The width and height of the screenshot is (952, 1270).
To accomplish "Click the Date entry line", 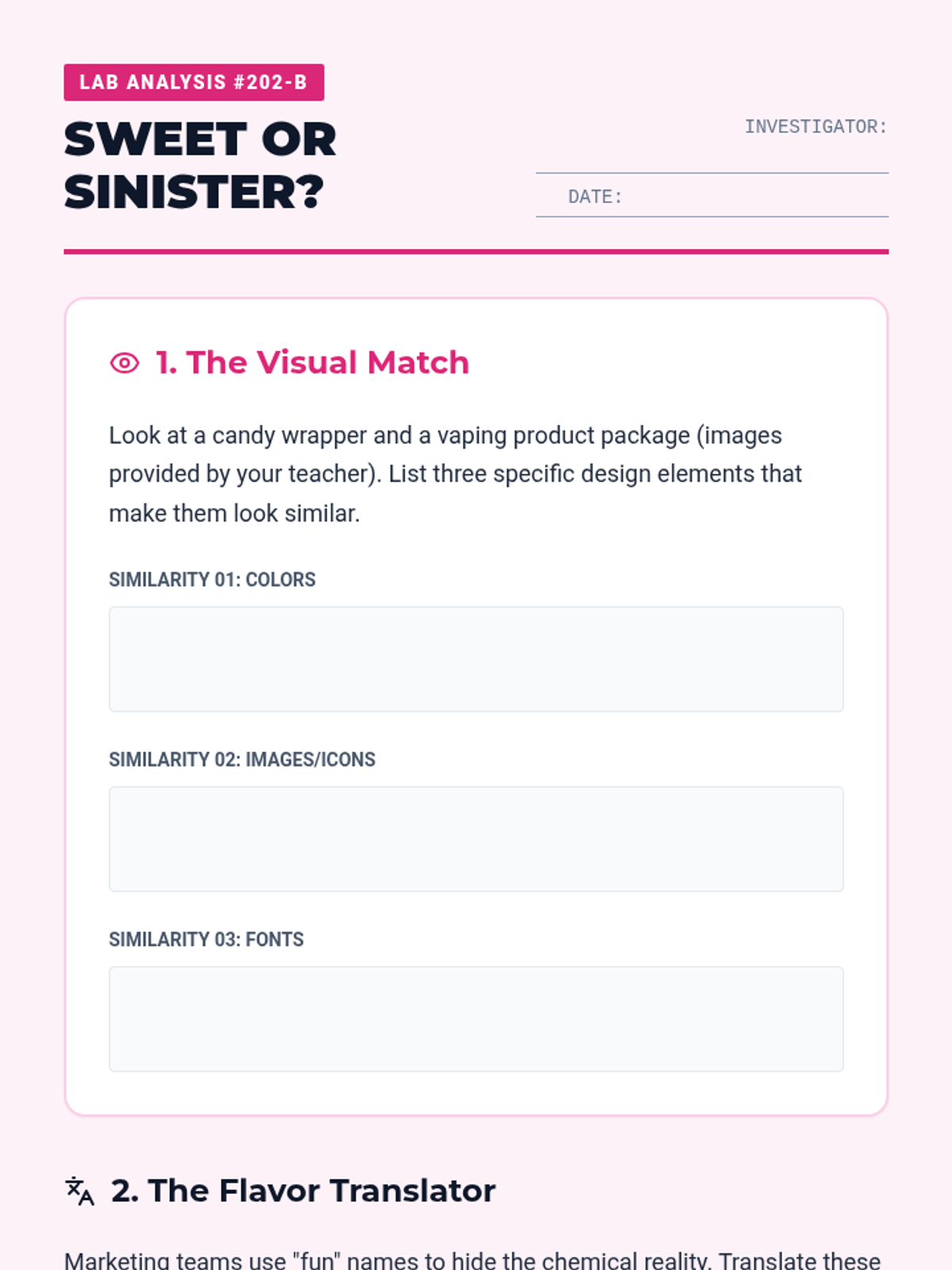I will [x=712, y=196].
